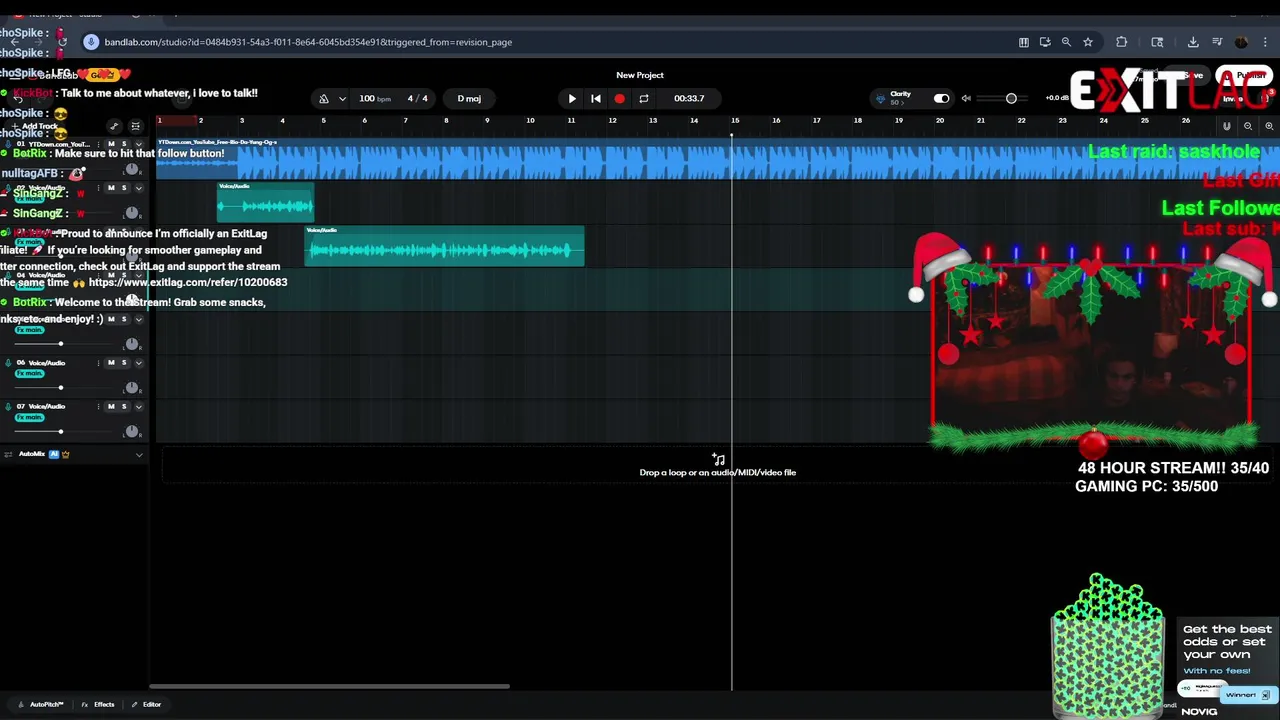Solo track 01 with S button
1280x720 pixels.
click(124, 144)
